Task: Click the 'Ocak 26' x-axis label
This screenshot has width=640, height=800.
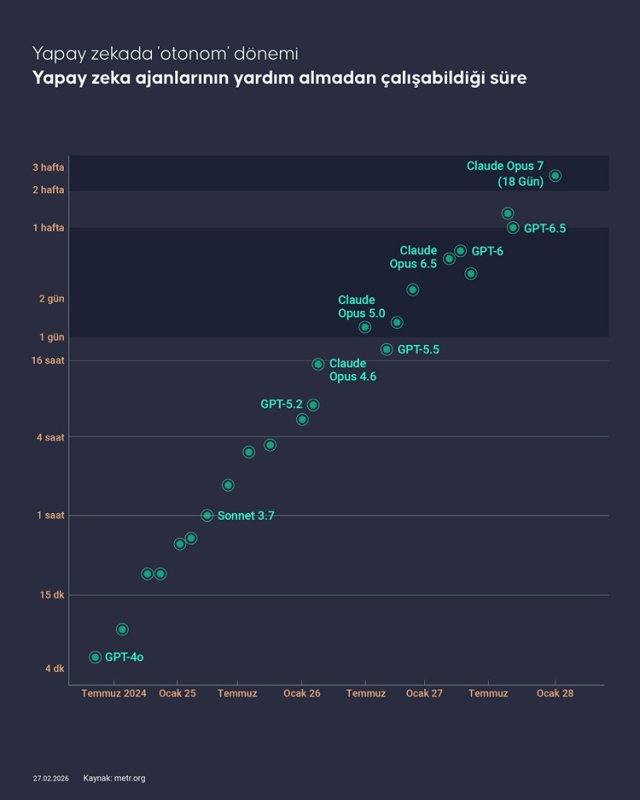Action: pos(302,693)
